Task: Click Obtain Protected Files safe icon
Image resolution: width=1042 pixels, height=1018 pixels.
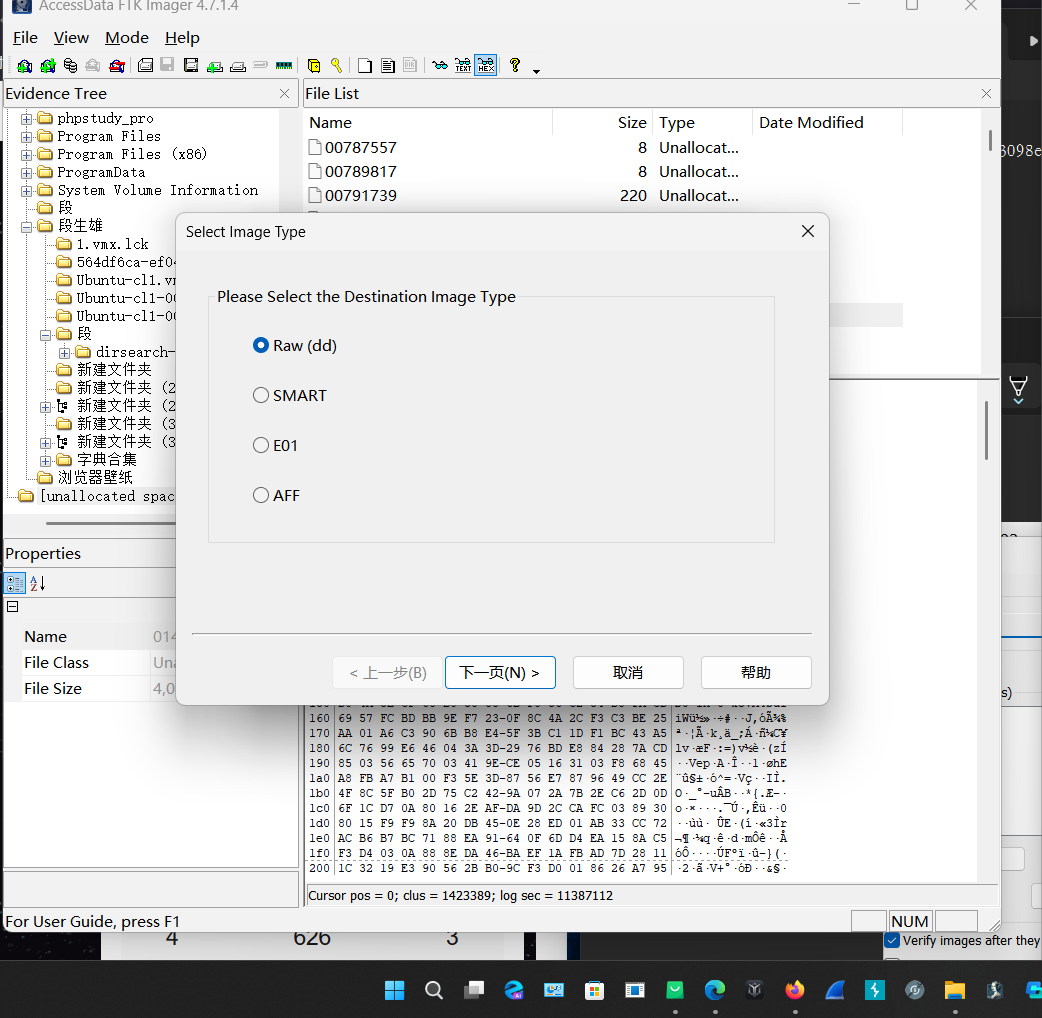Action: coord(314,65)
